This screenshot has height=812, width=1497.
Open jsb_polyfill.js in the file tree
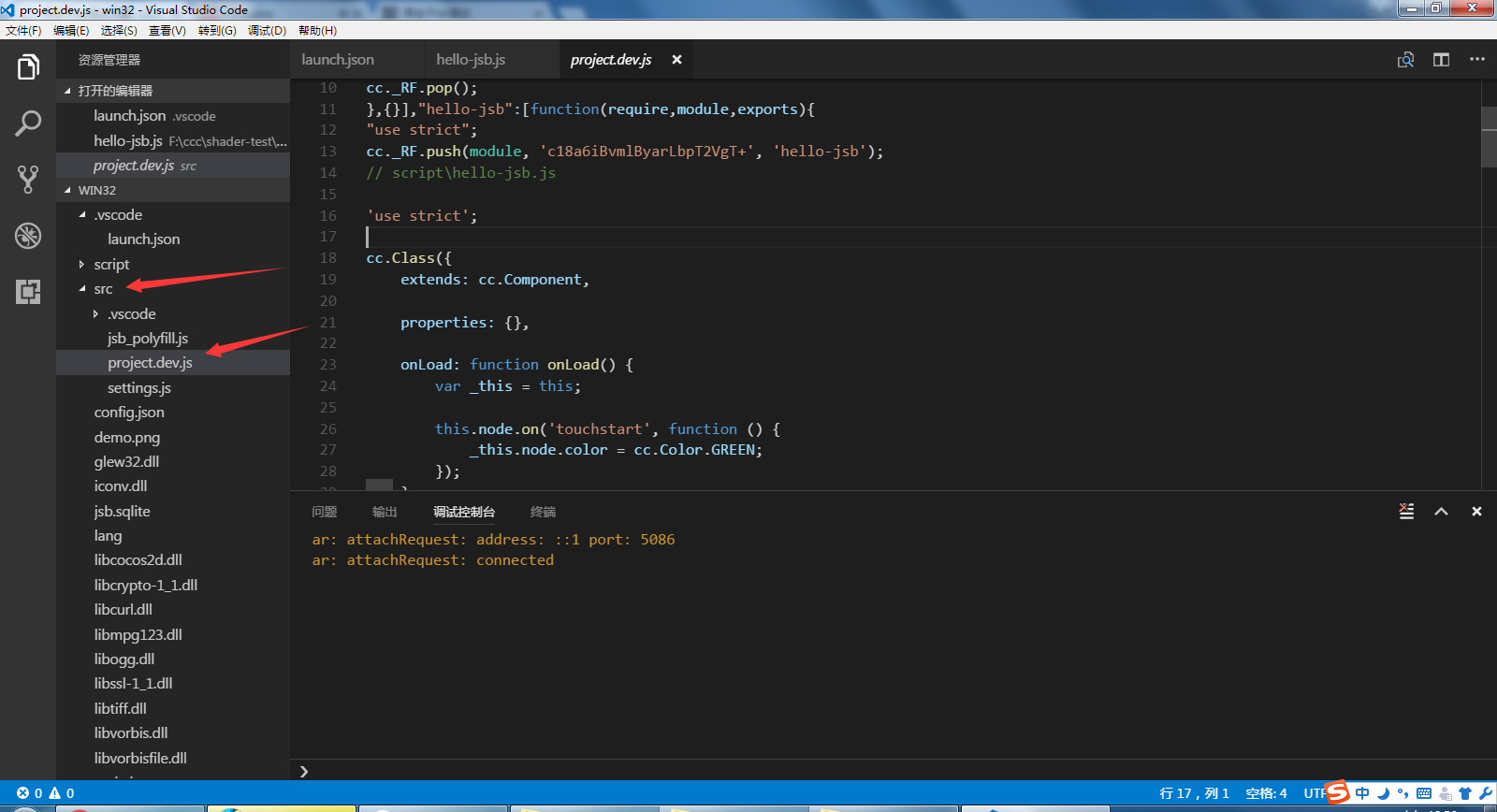173,339
